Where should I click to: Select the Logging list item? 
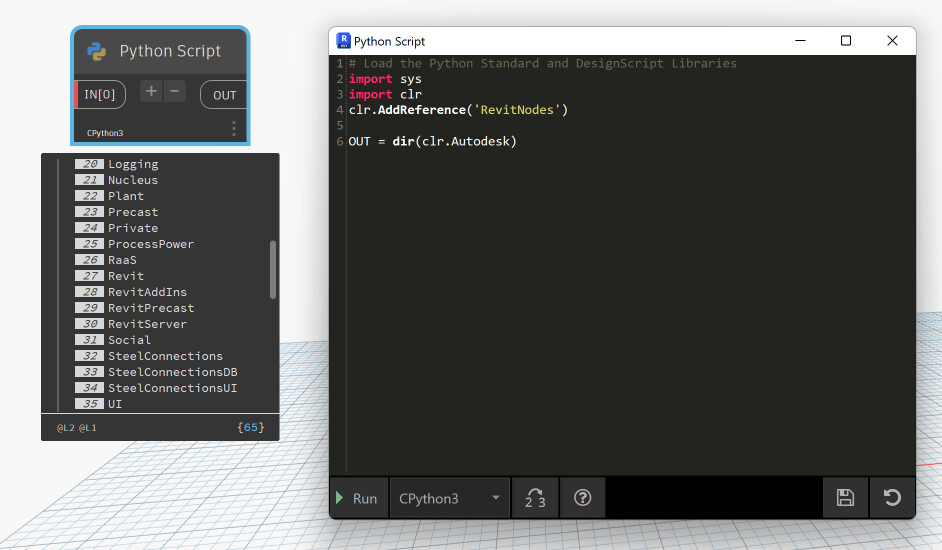[x=133, y=164]
